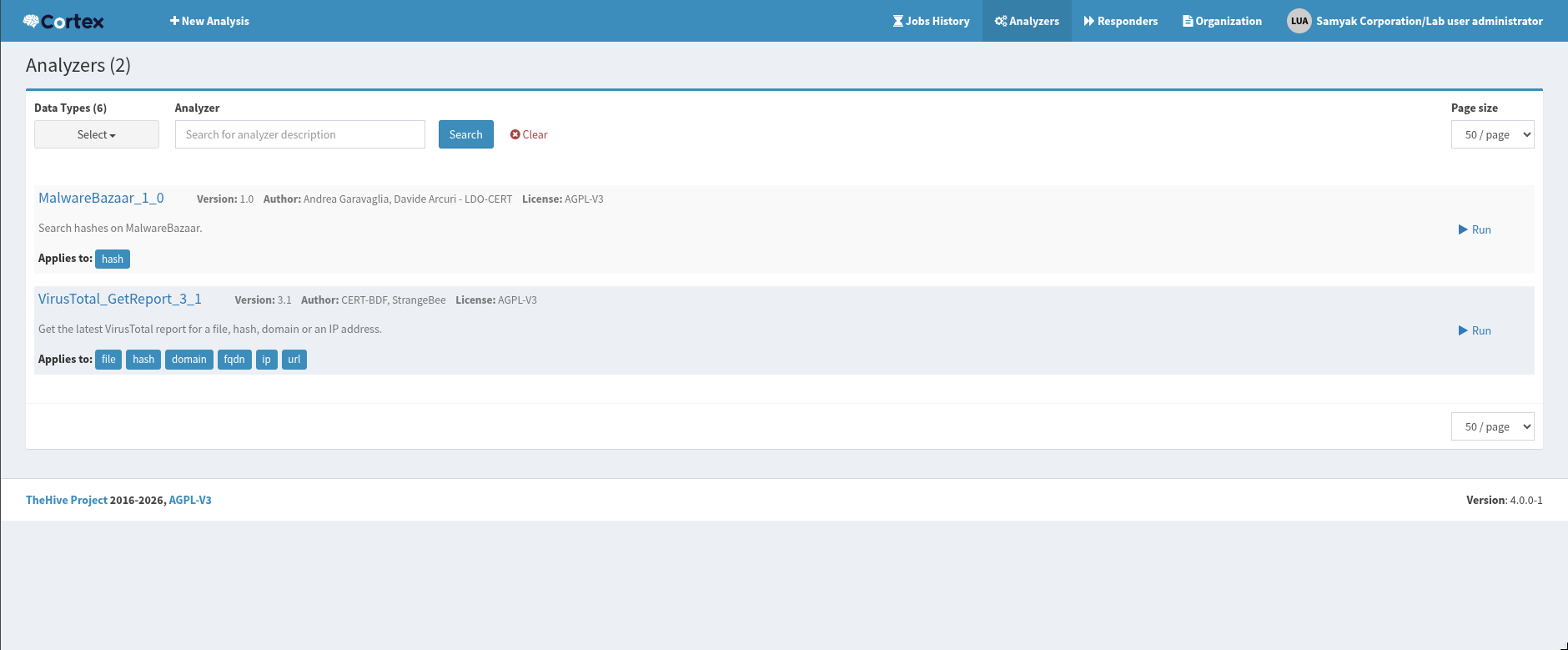Image resolution: width=1568 pixels, height=650 pixels.
Task: Go to the Analyzers tab
Action: pyautogui.click(x=1027, y=21)
